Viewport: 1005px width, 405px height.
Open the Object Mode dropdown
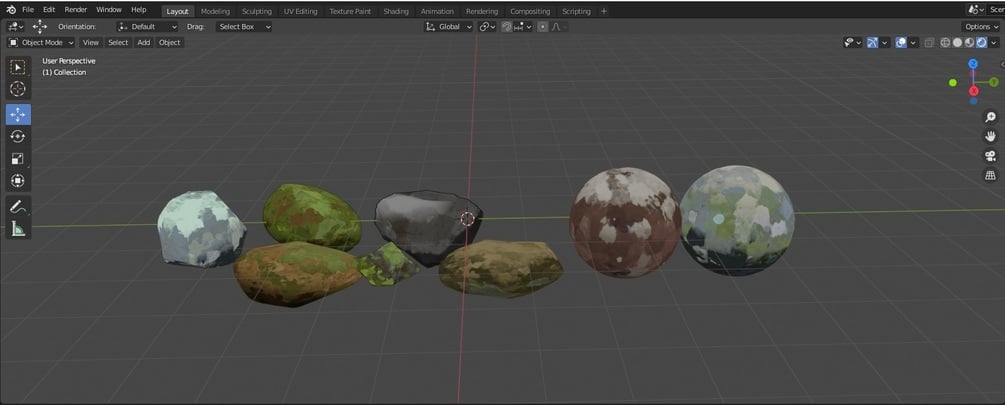click(41, 42)
